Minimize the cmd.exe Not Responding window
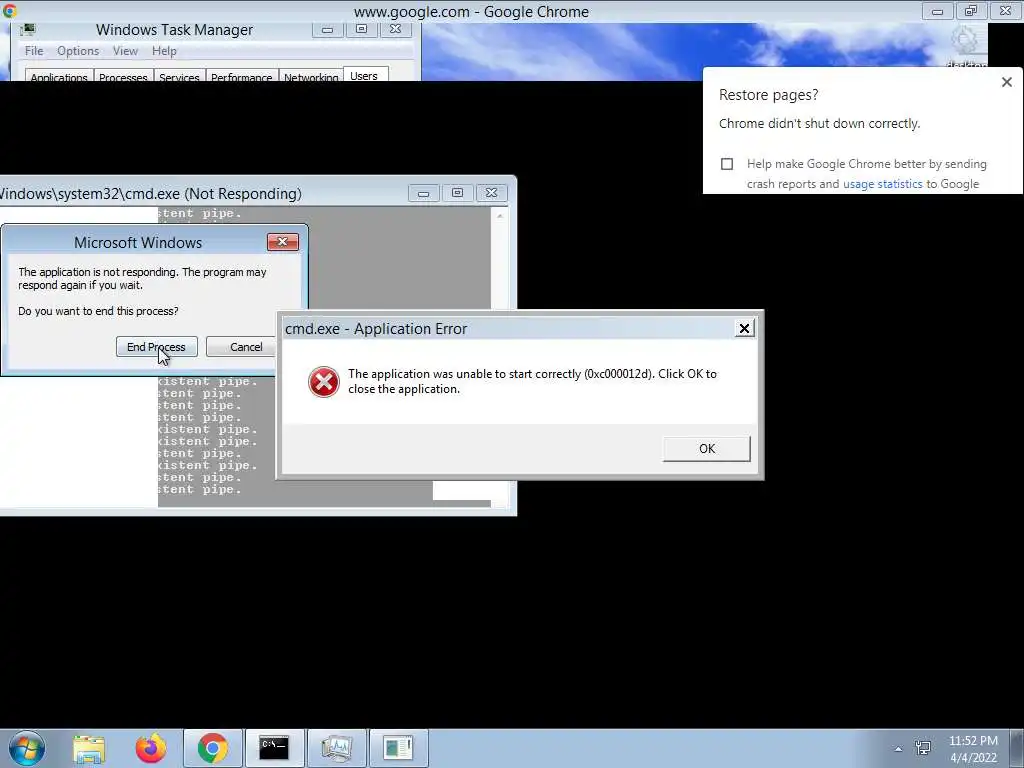1024x768 pixels. point(423,193)
